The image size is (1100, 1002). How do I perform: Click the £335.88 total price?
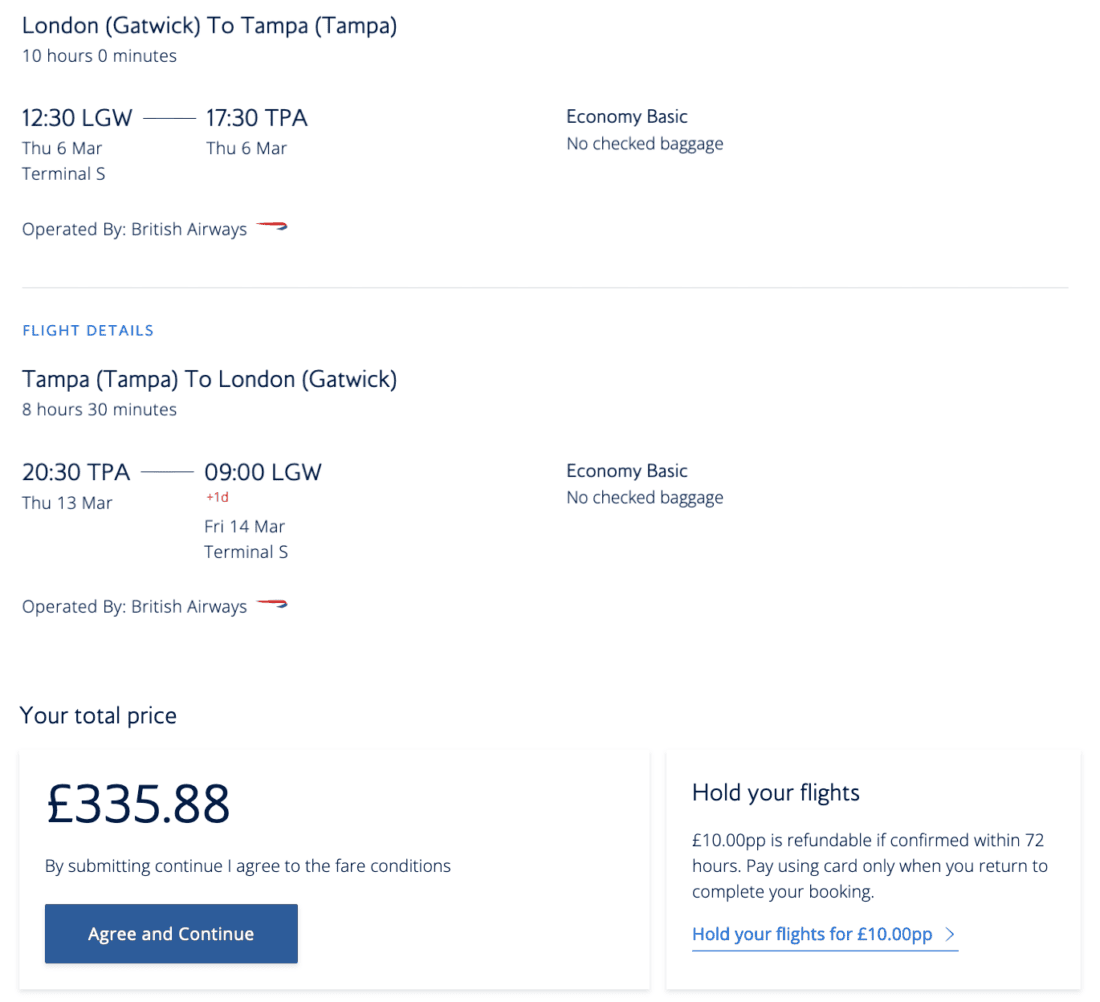(139, 804)
